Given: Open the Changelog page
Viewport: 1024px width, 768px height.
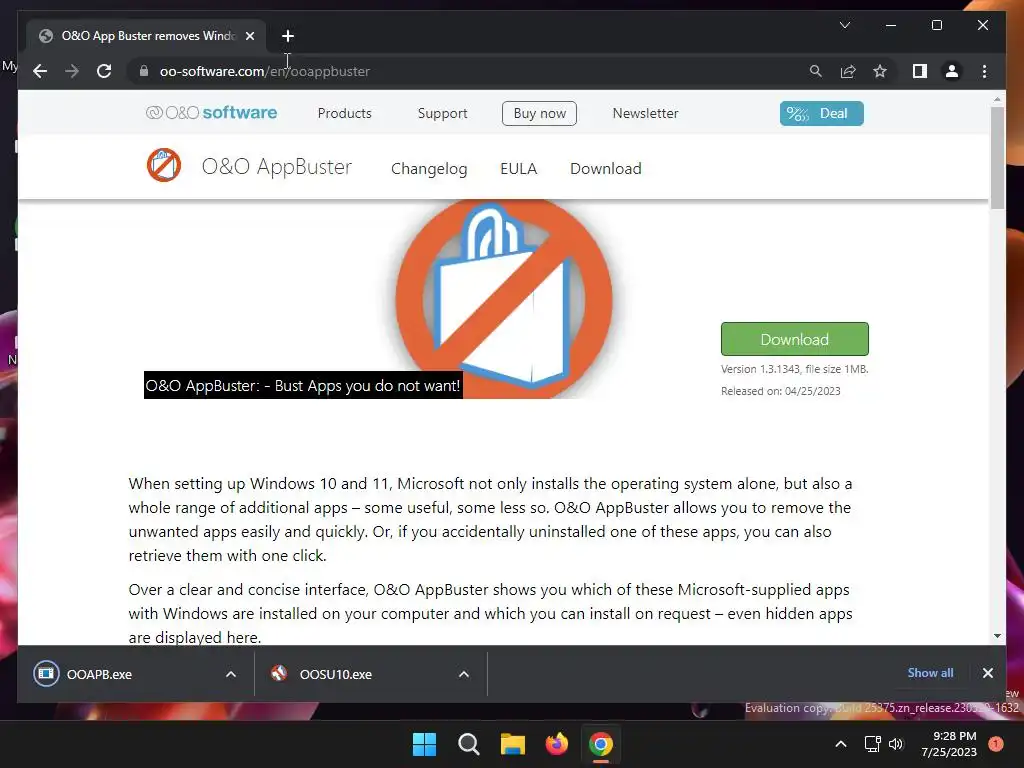Looking at the screenshot, I should coord(429,168).
